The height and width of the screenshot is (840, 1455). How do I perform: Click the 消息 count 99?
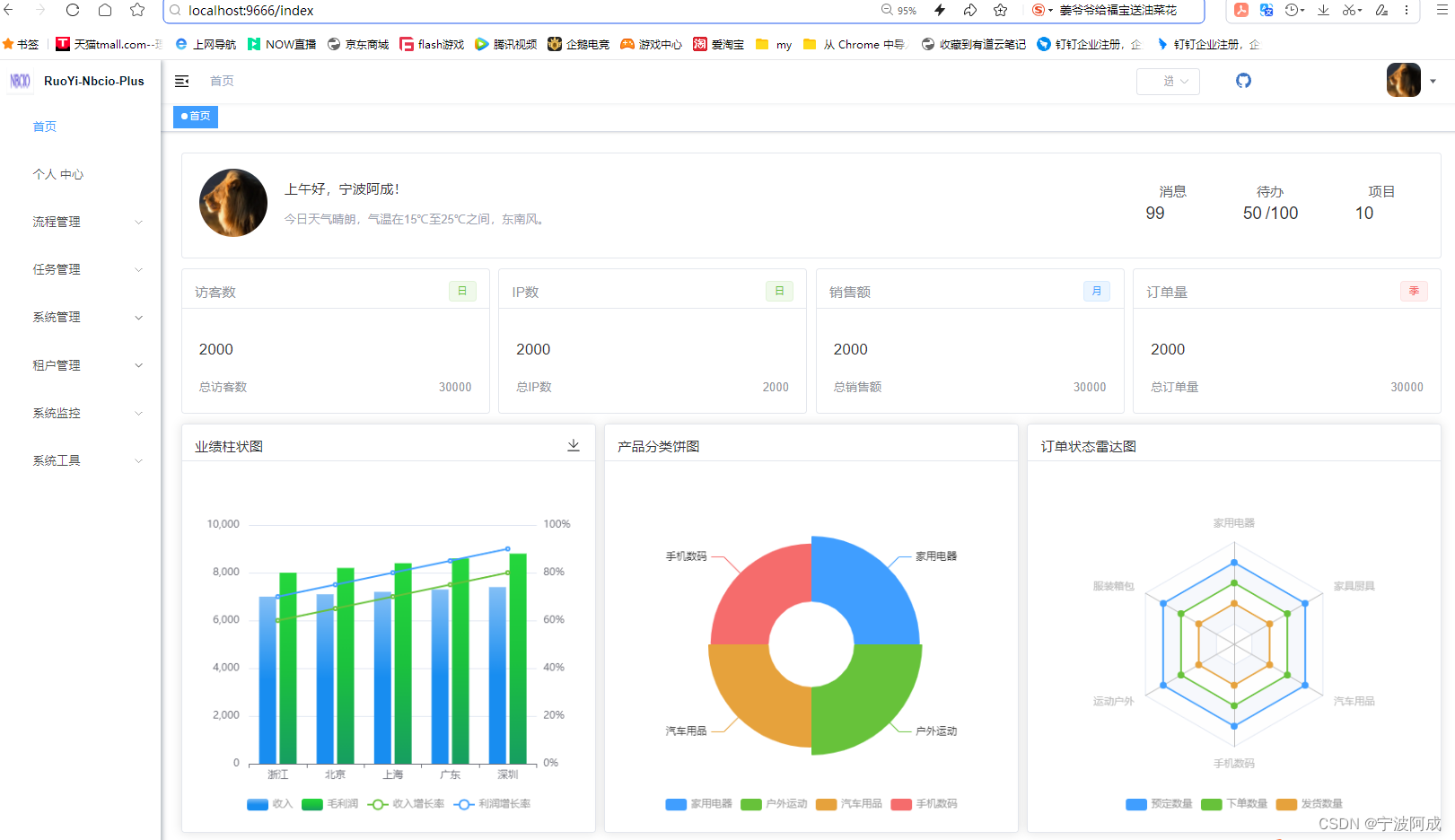(x=1155, y=214)
